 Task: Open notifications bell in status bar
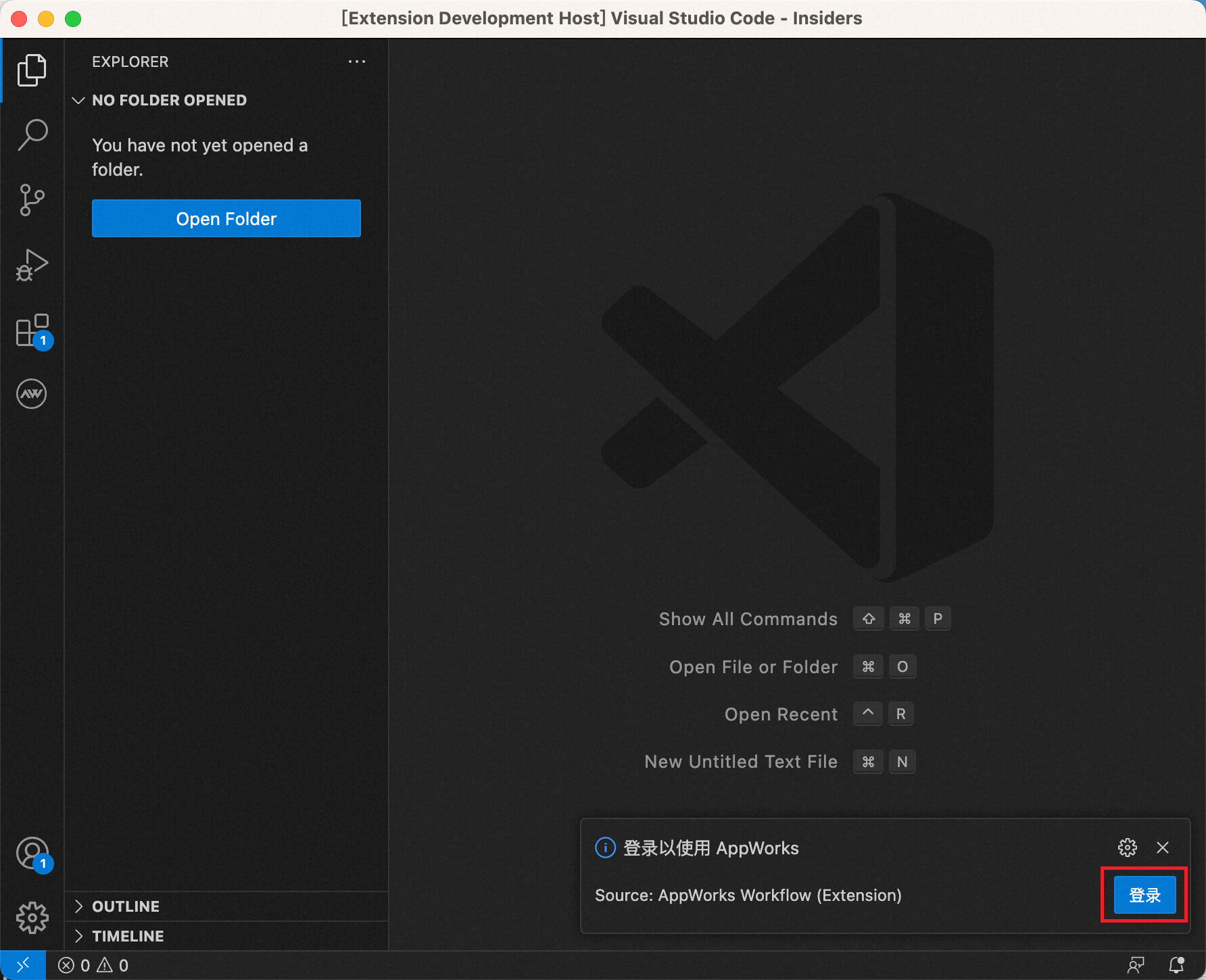[1177, 965]
